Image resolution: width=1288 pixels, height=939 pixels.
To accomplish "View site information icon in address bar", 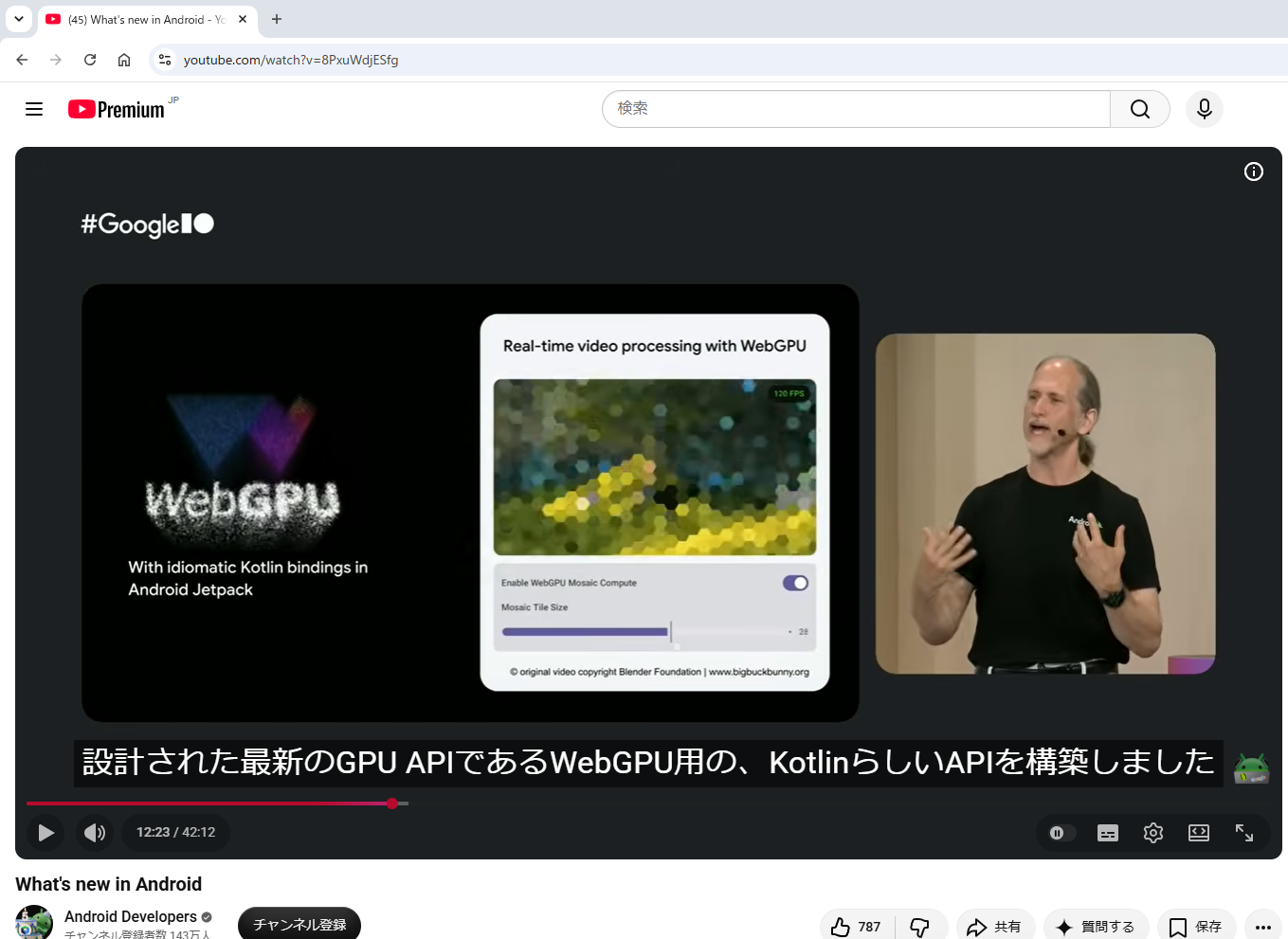I will point(165,60).
